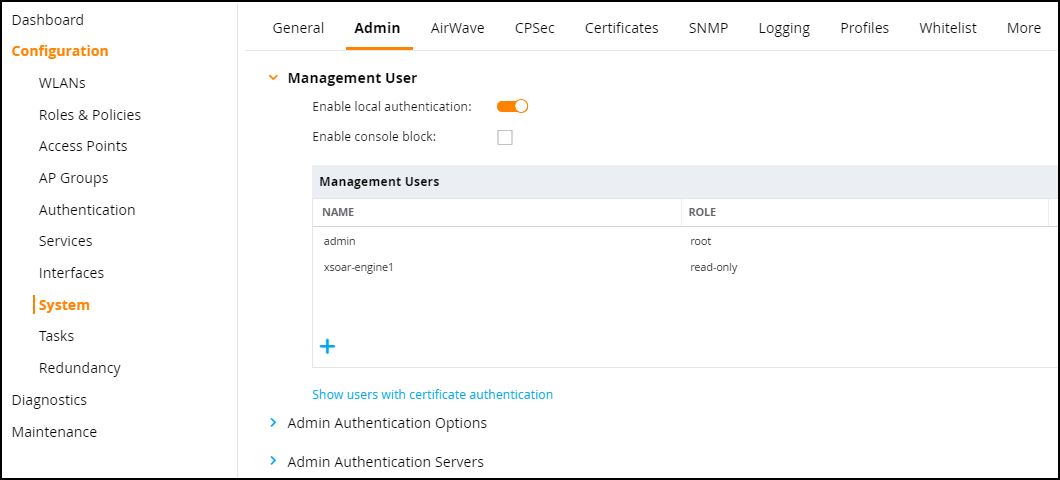Navigate to WLANs configuration
1060x480 pixels.
tap(62, 83)
